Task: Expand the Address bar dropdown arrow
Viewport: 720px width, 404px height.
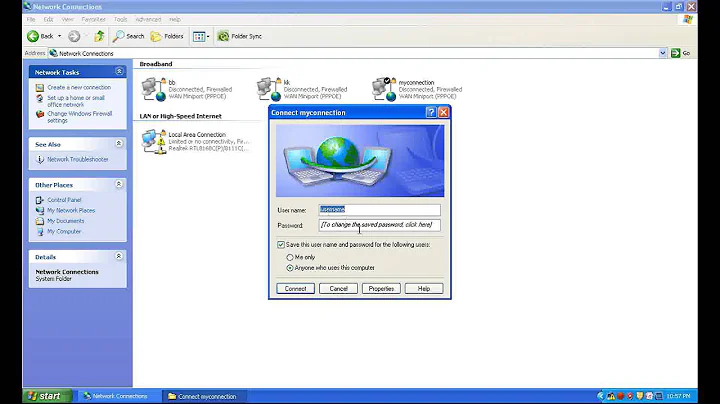Action: (x=662, y=53)
